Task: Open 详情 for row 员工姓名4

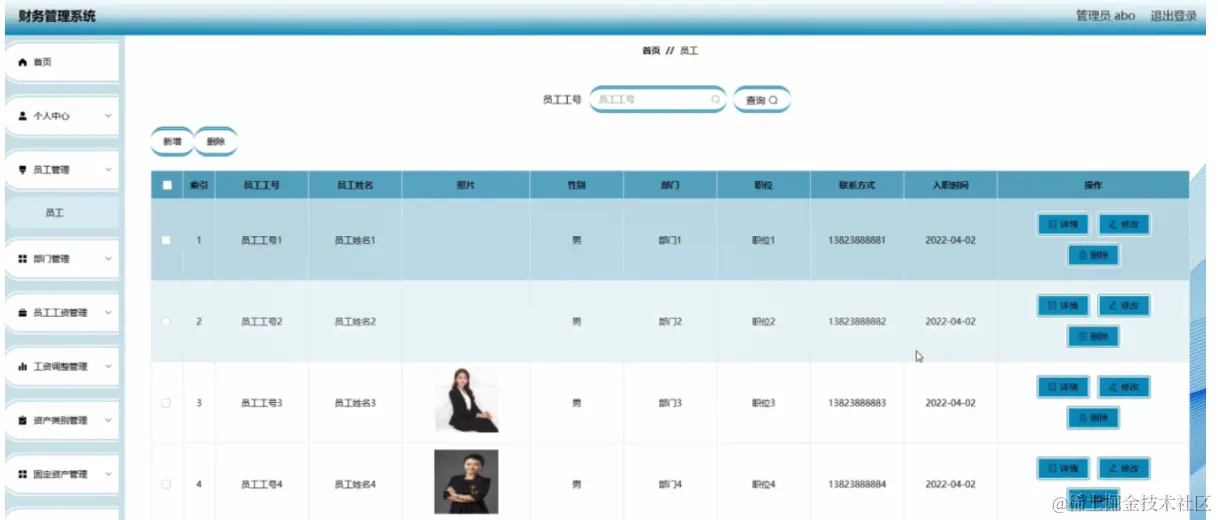Action: (x=1062, y=468)
